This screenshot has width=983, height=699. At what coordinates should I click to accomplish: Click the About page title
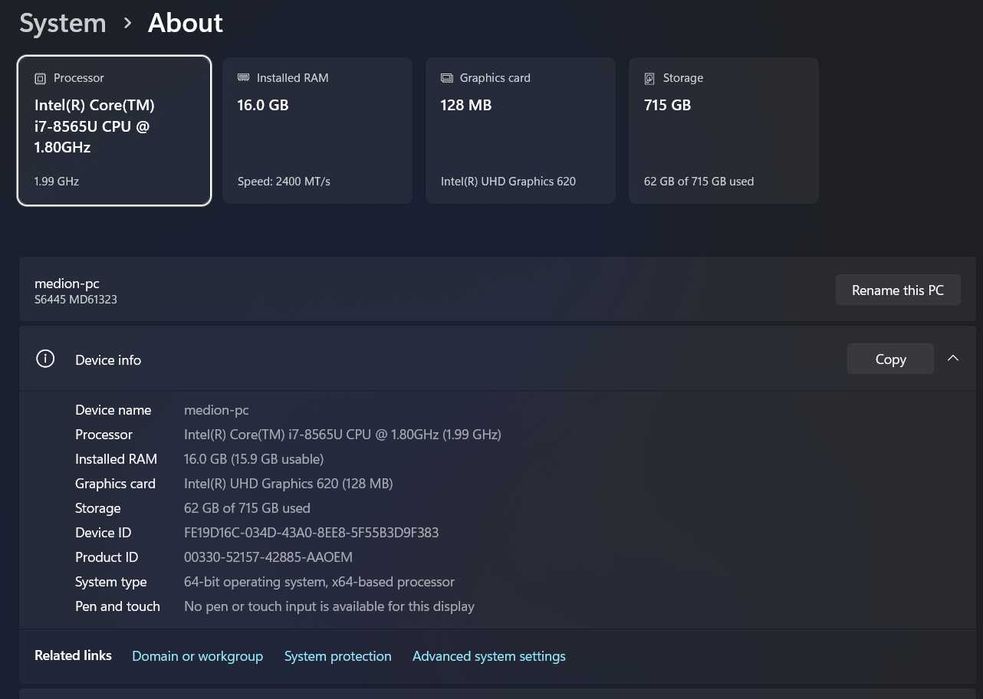coord(185,23)
